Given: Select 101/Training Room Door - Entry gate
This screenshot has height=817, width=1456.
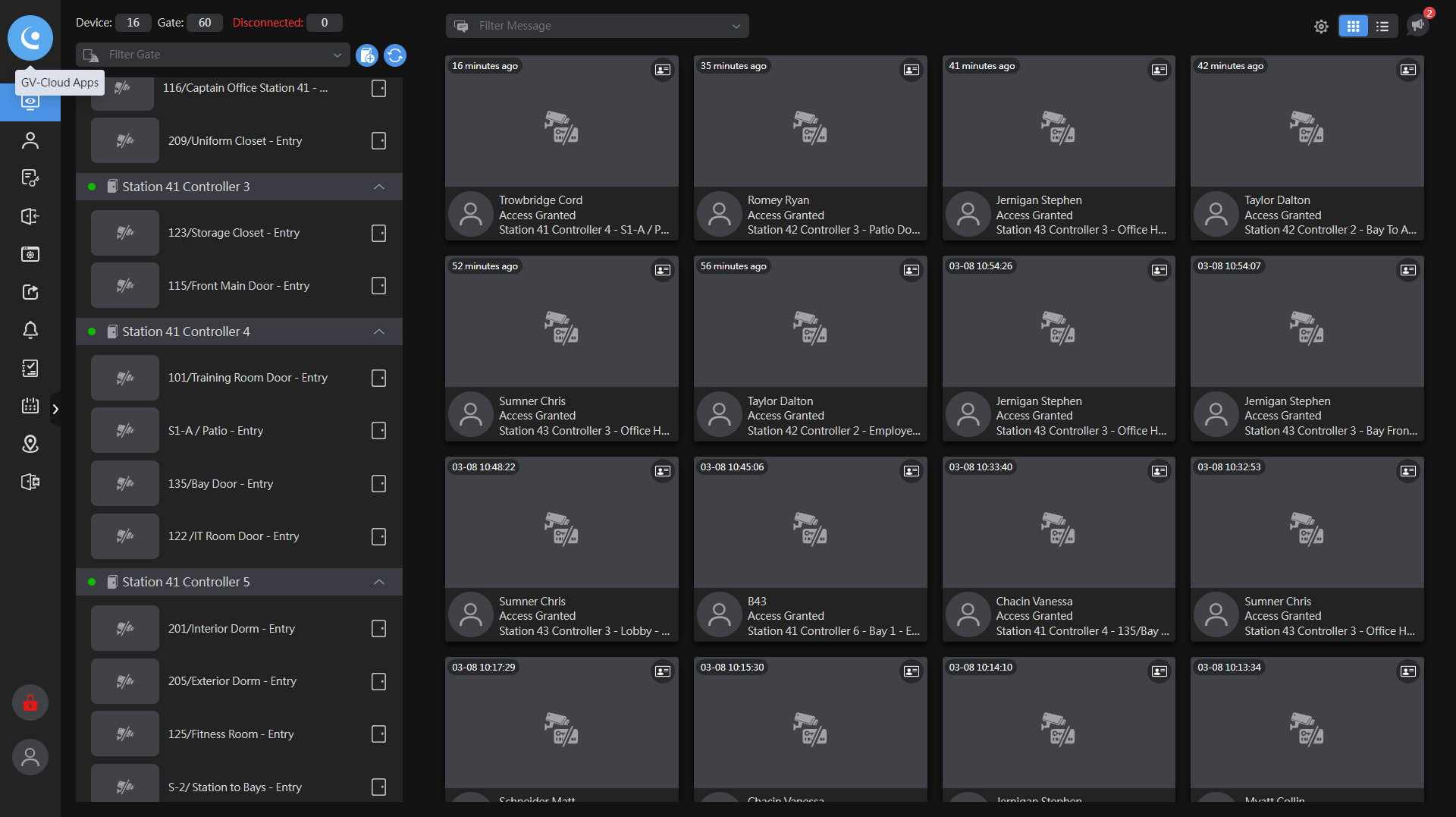Looking at the screenshot, I should tap(247, 378).
